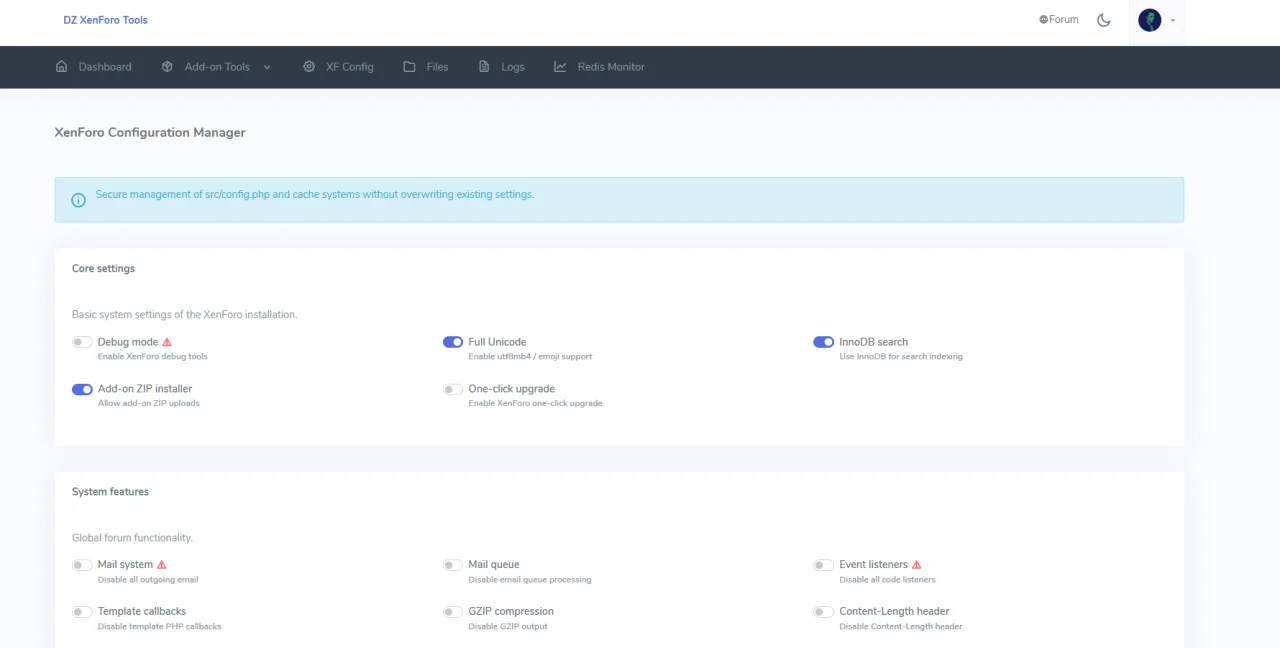Click the Dashboard home icon

(62, 67)
